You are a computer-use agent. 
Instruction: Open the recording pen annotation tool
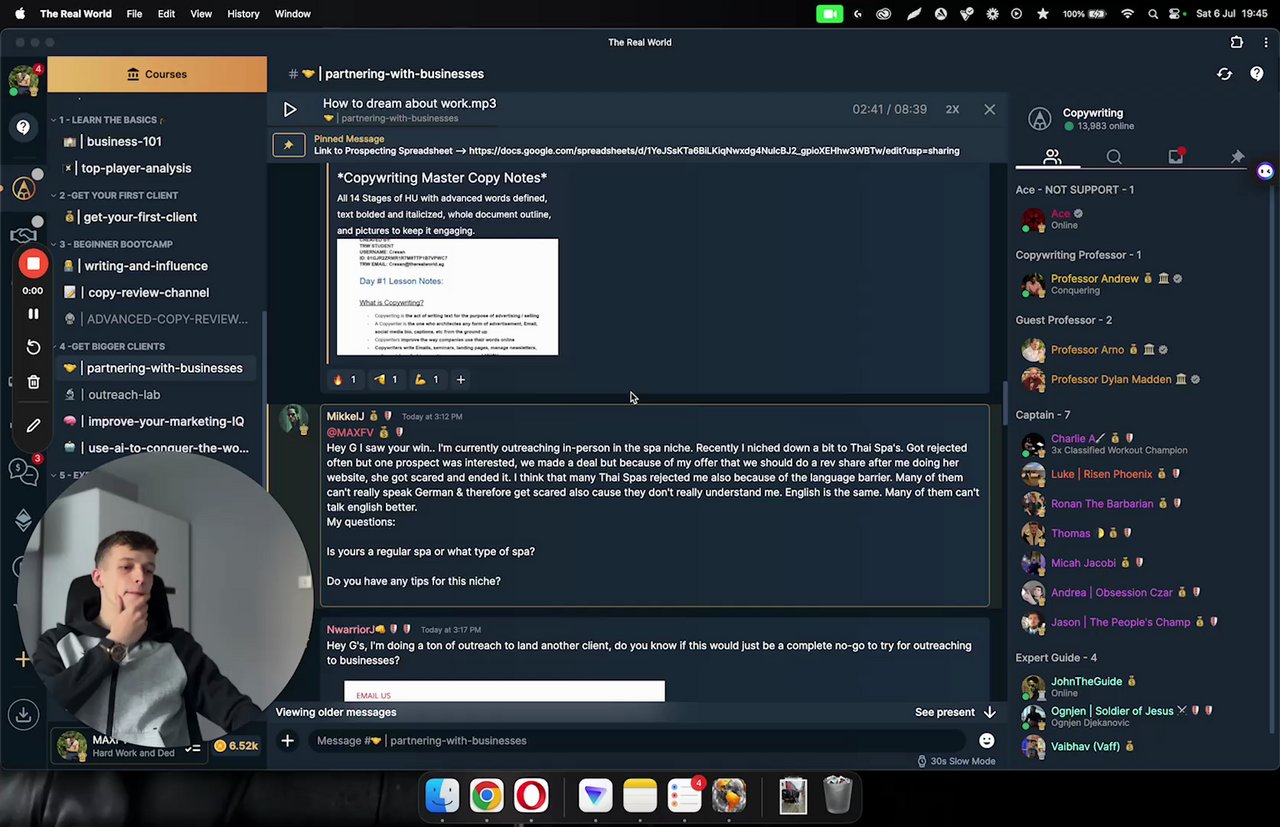33,426
